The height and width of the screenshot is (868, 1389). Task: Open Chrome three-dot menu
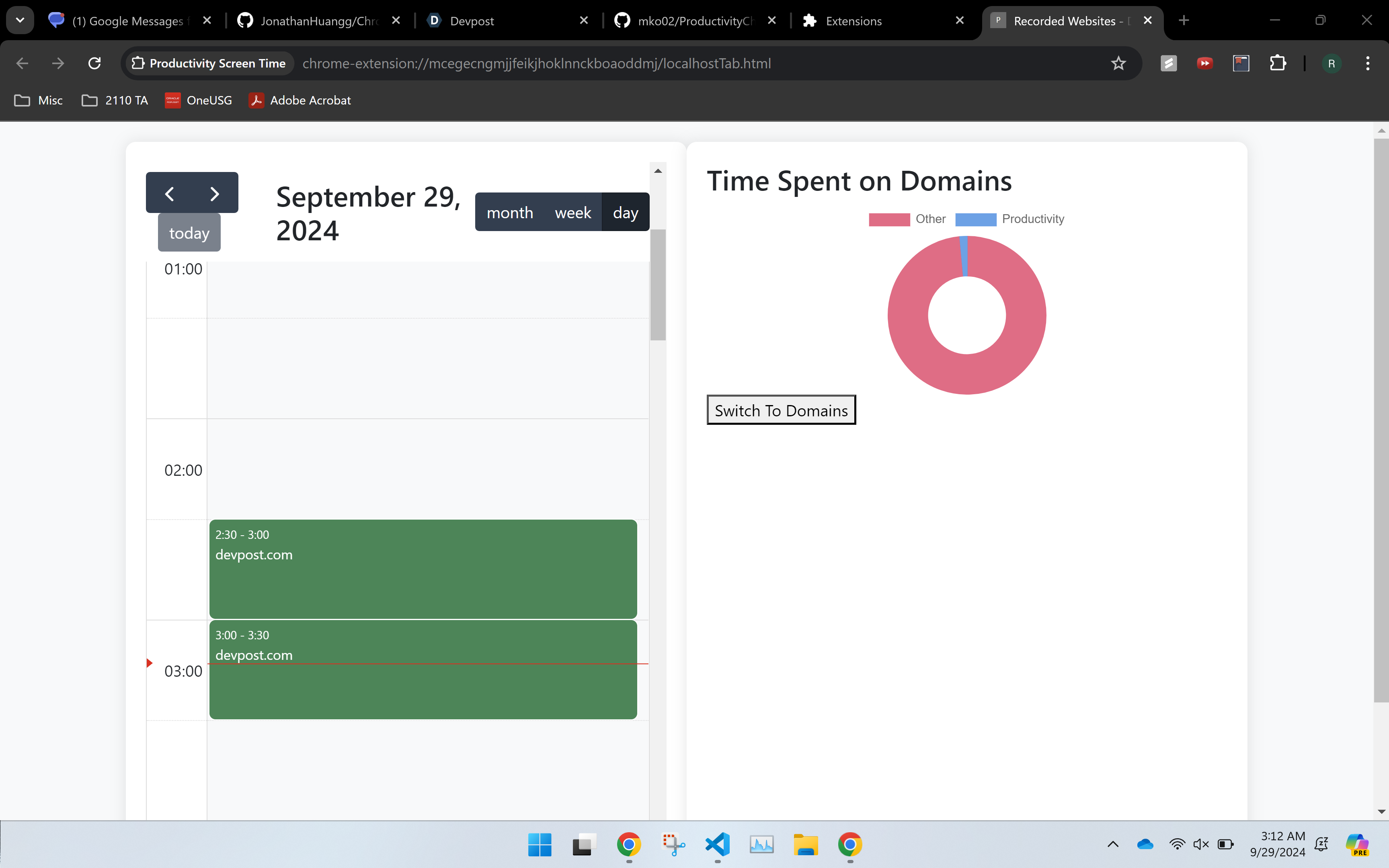(1367, 63)
